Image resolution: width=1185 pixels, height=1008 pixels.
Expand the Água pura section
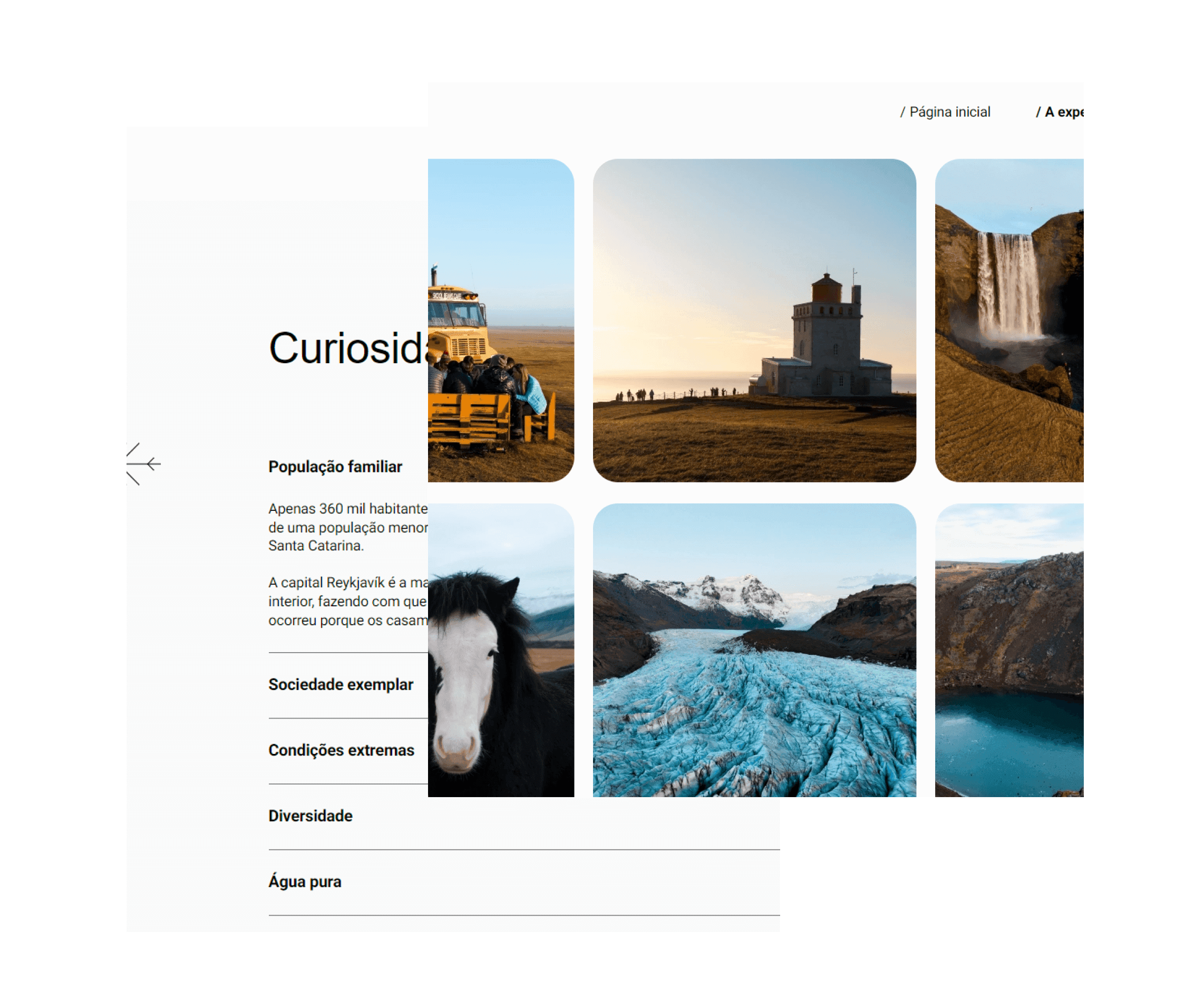(305, 881)
